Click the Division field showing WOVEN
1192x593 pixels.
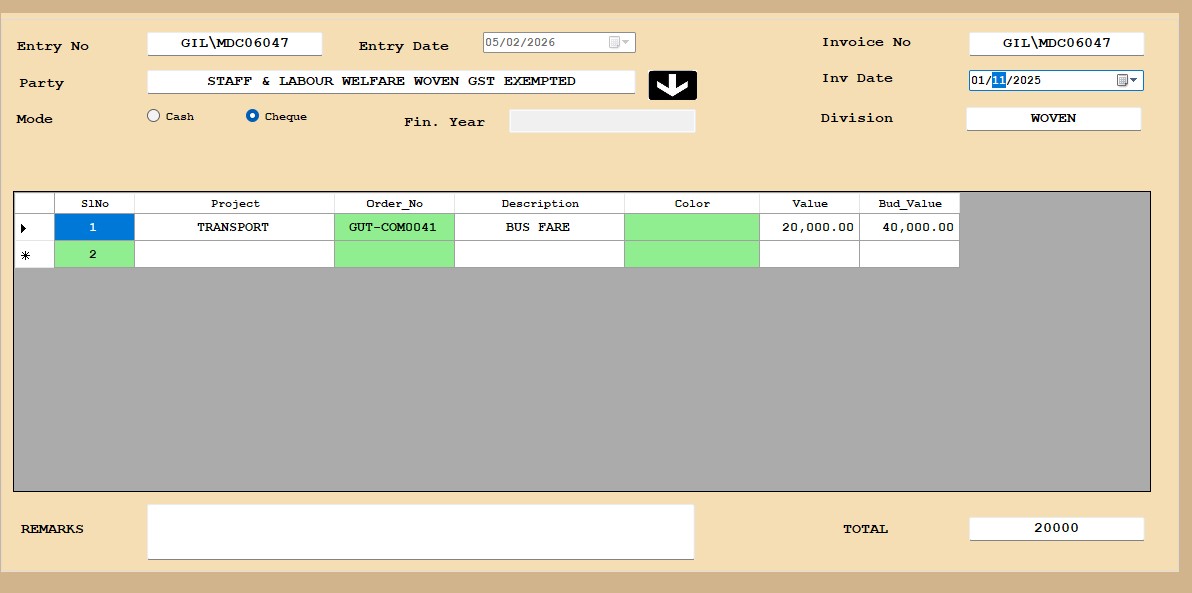1053,119
